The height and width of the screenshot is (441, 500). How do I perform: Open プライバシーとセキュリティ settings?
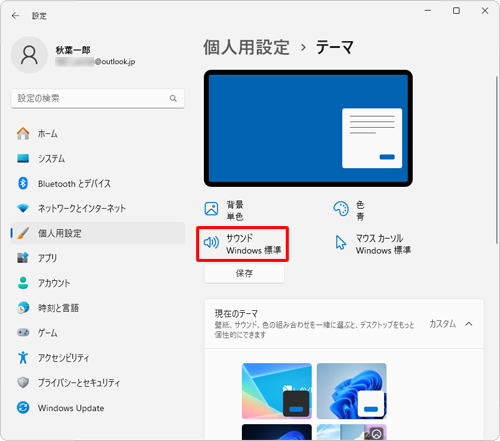(x=98, y=382)
